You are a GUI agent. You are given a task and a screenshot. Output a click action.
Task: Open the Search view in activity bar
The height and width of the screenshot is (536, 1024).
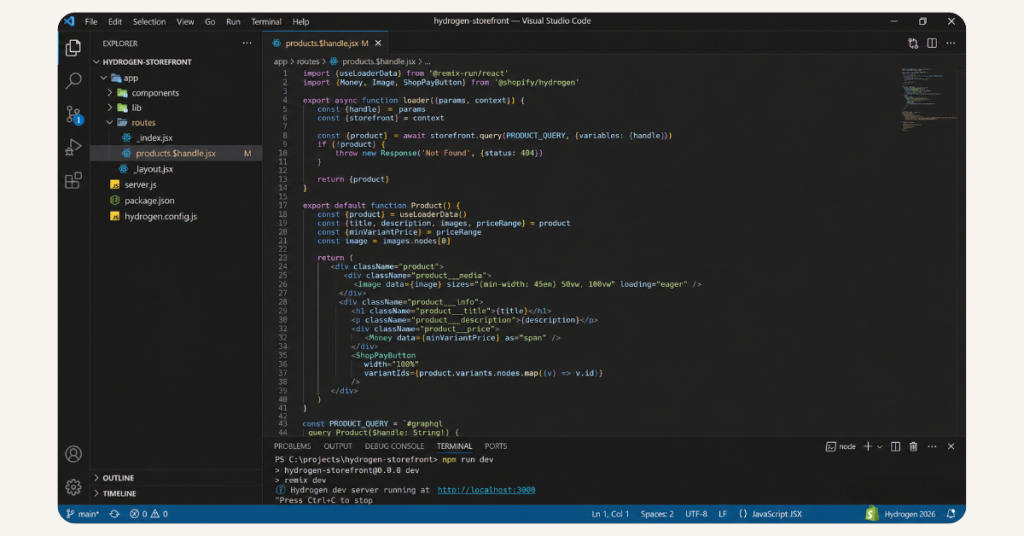point(73,81)
